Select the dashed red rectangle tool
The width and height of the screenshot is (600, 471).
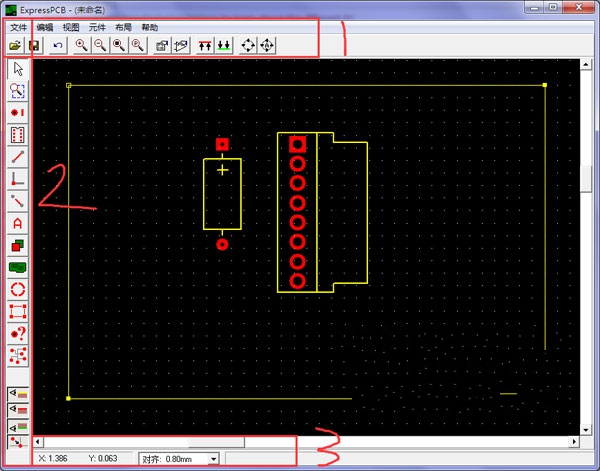point(18,311)
